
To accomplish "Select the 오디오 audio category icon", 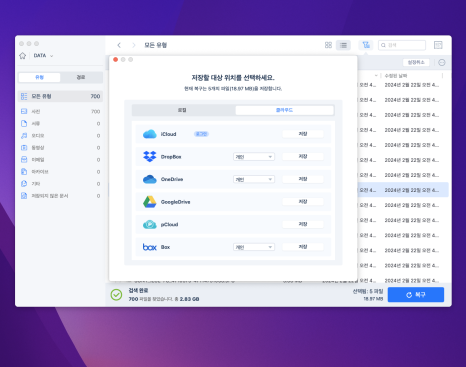I will (x=24, y=135).
